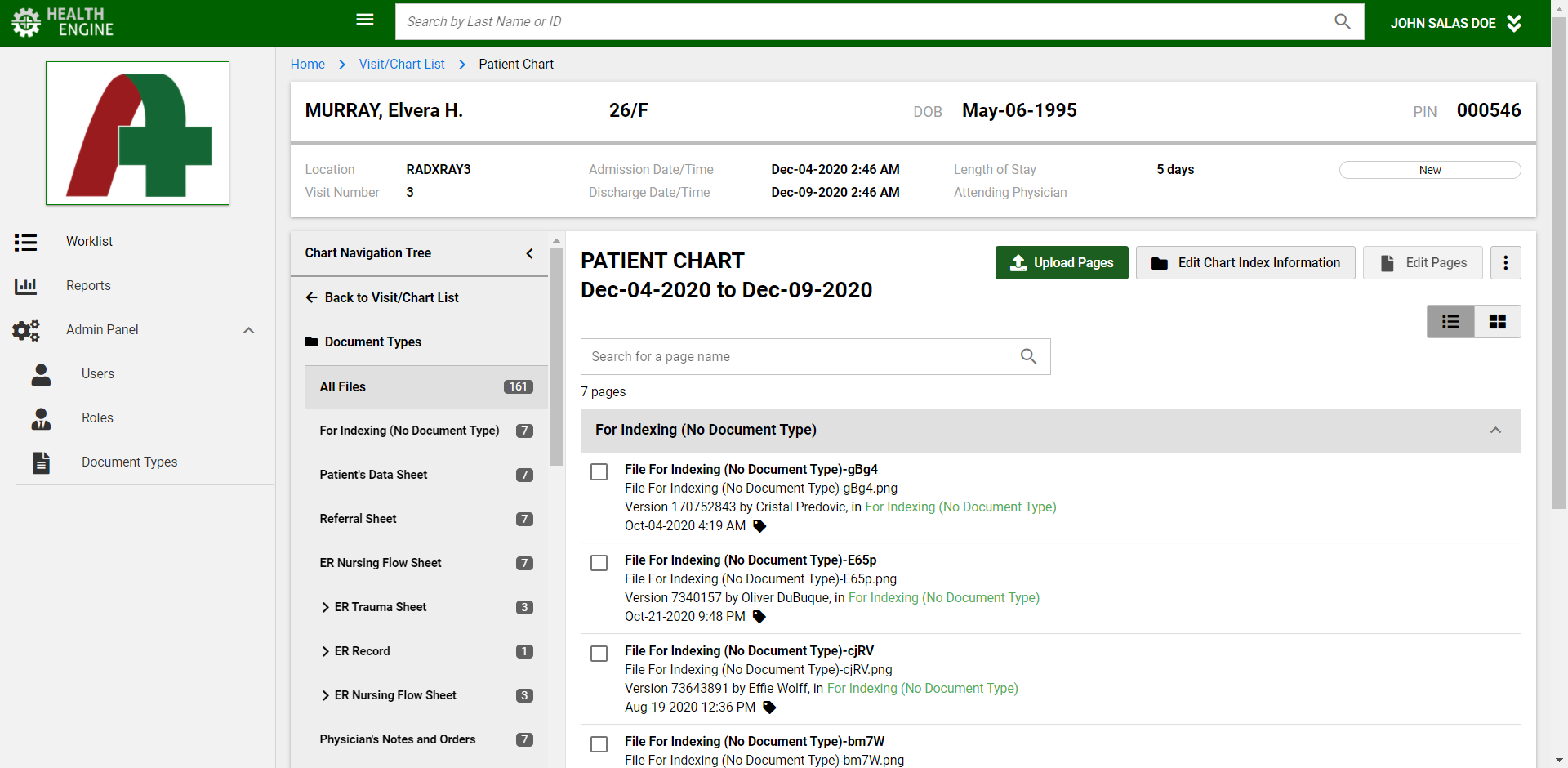Check the E65p file checkbox
The height and width of the screenshot is (768, 1568).
(x=599, y=563)
